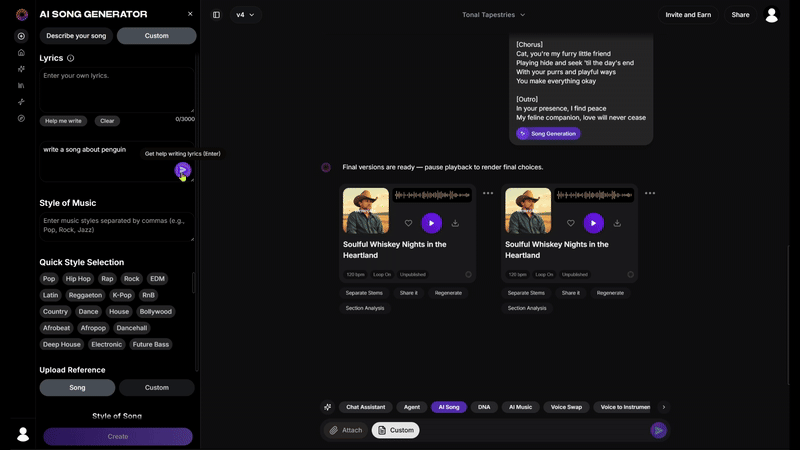Select the Voice Swap mode tab
The width and height of the screenshot is (800, 450).
566,407
